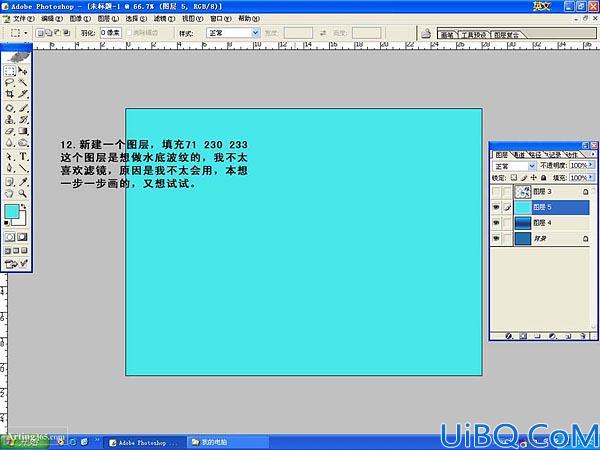Select the Rectangular Marquee tool
600x450 pixels.
(x=10, y=71)
